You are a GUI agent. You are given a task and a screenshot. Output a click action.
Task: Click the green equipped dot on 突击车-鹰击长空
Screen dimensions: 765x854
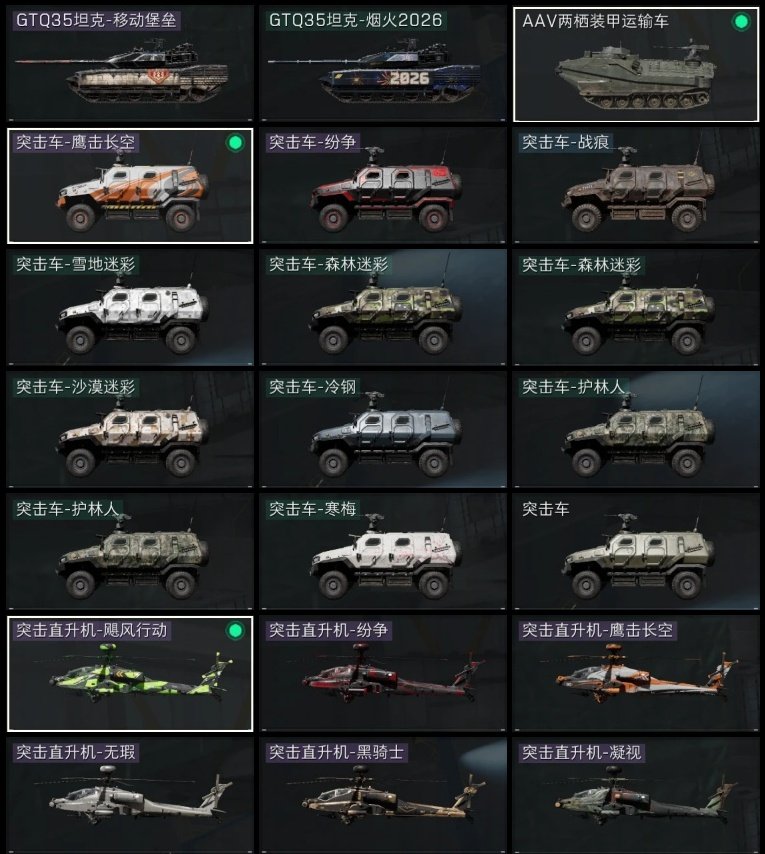coord(235,143)
